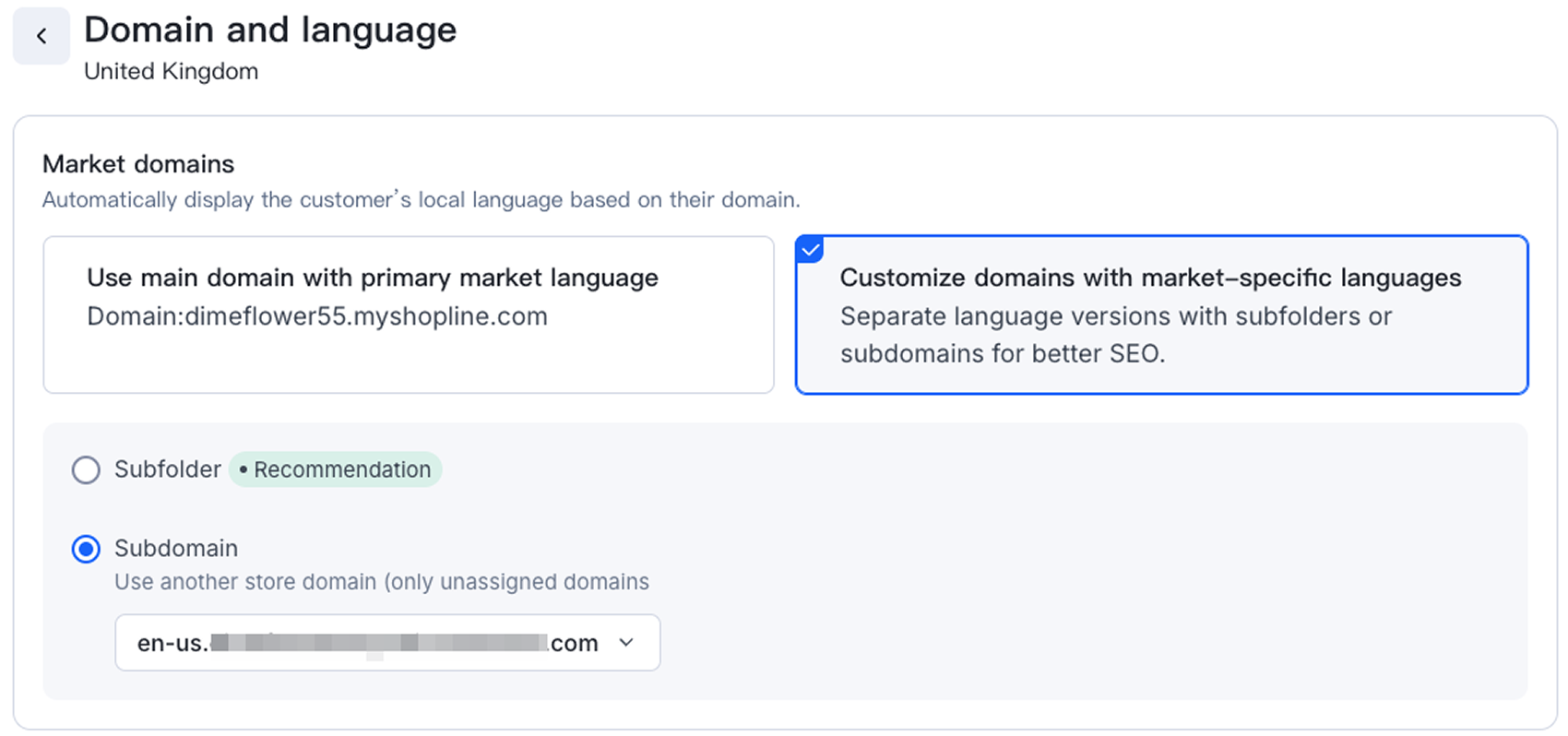Click the Use another store domain helper text
This screenshot has width=1568, height=736.
pos(382,582)
